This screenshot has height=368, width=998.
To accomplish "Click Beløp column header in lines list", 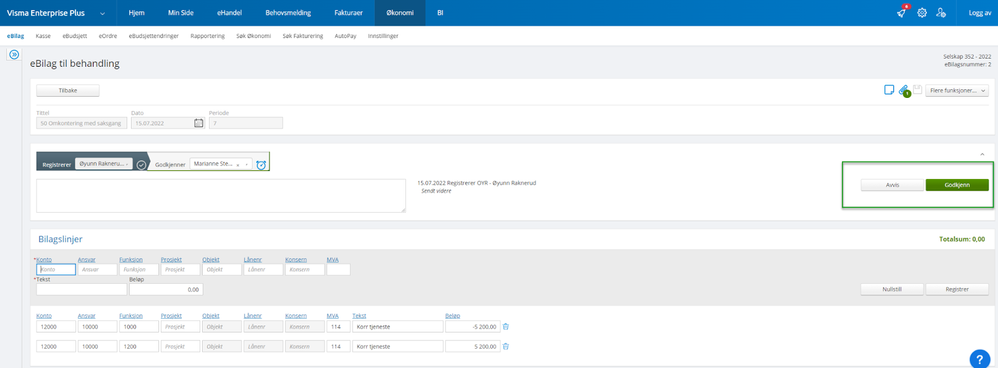I will (x=453, y=316).
